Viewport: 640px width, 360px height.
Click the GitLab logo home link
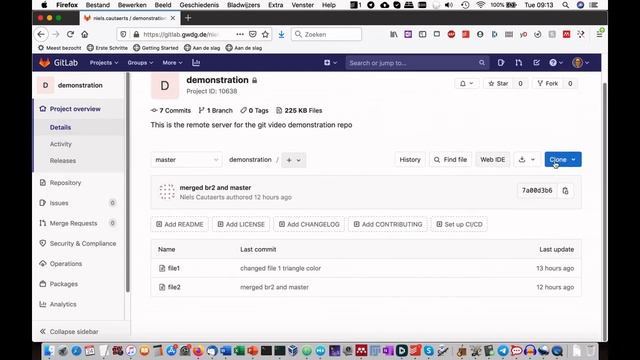58,63
